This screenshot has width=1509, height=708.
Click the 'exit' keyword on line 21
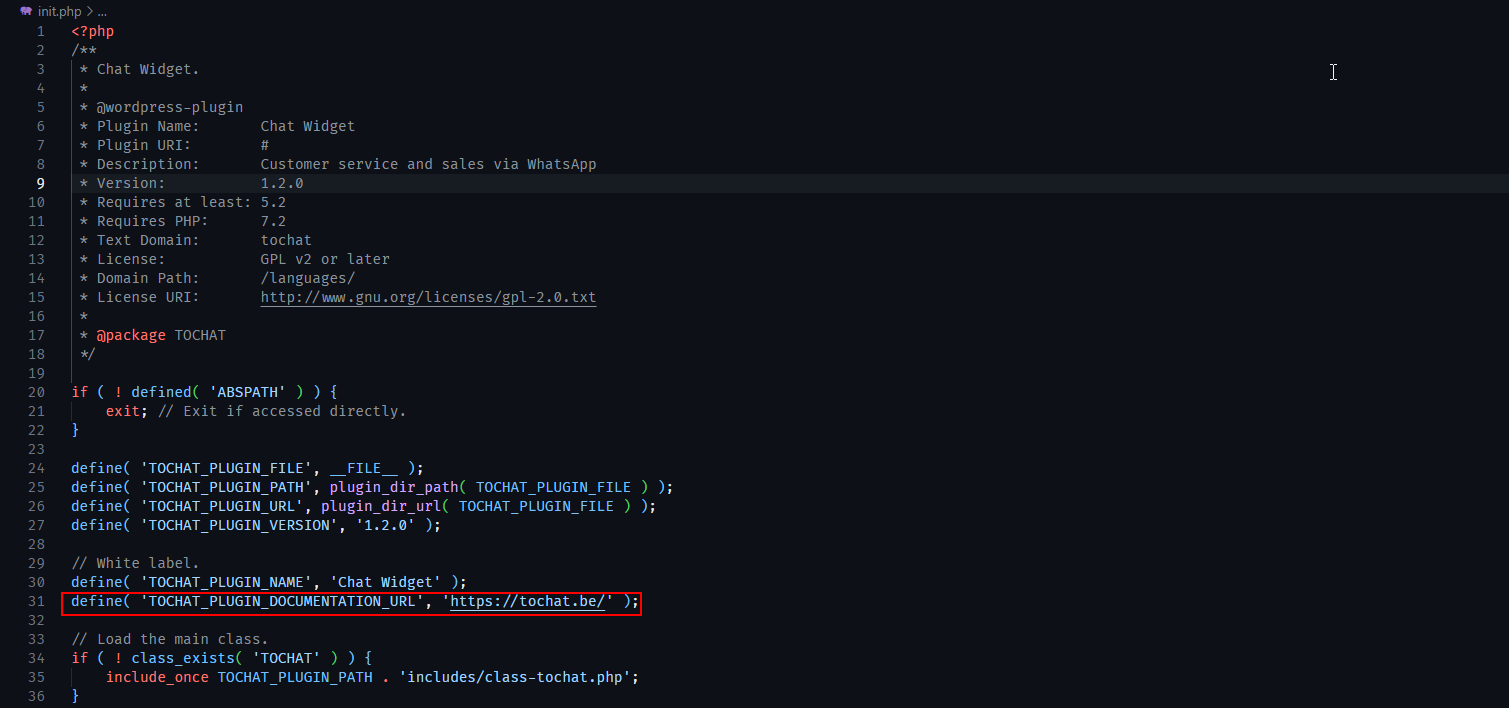(x=123, y=411)
